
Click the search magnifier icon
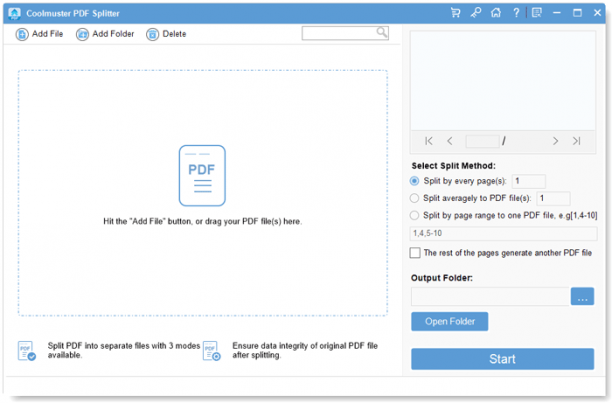point(382,32)
